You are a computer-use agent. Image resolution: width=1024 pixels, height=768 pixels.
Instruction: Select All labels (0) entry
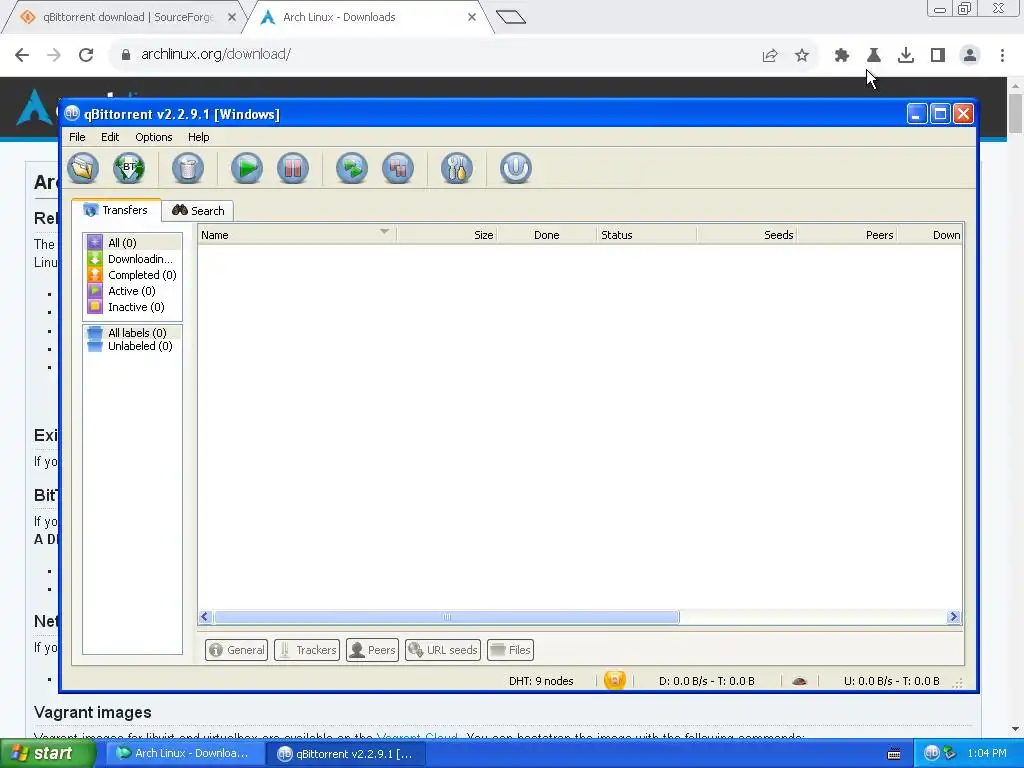[x=133, y=332]
